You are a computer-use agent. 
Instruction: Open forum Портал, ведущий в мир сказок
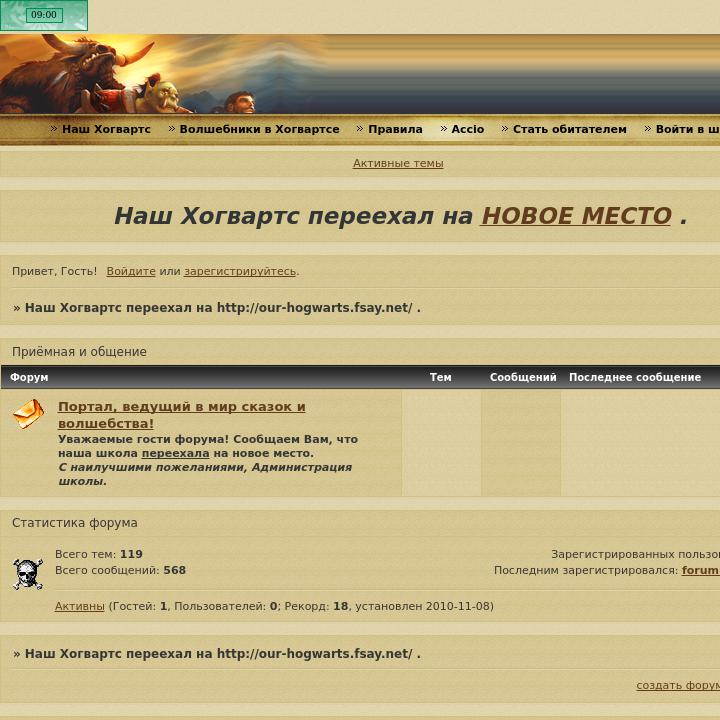[181, 415]
